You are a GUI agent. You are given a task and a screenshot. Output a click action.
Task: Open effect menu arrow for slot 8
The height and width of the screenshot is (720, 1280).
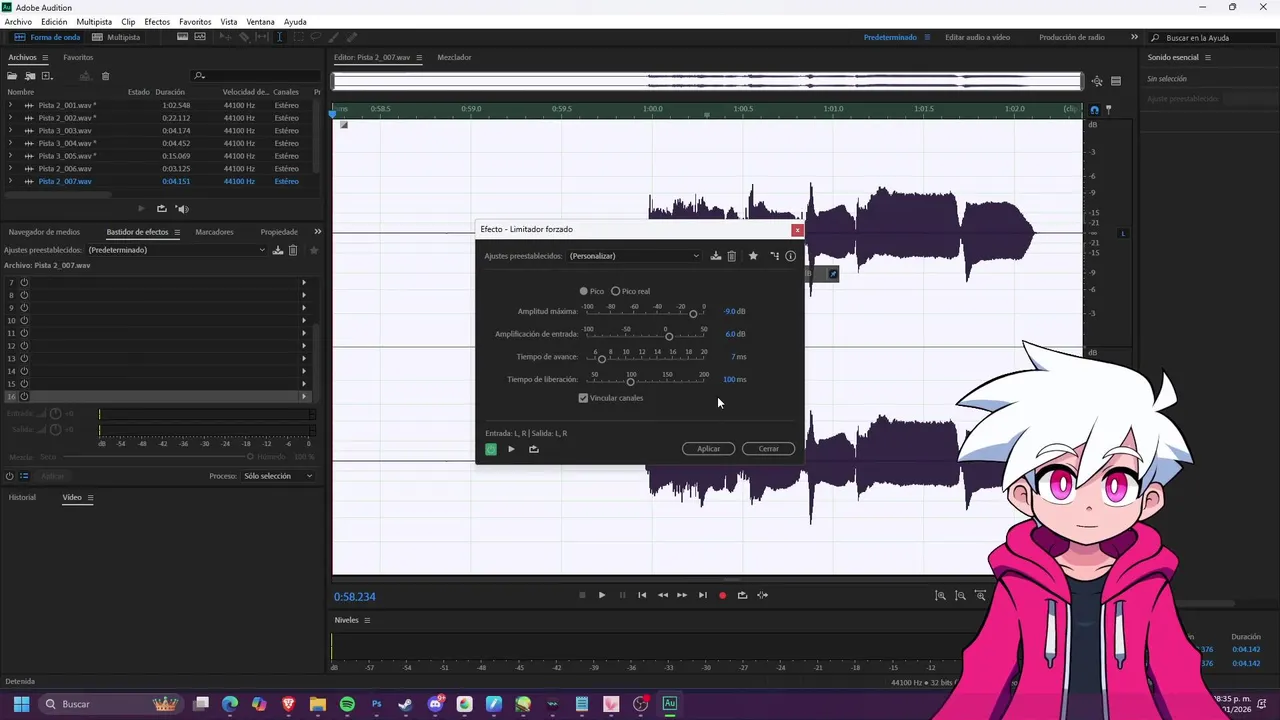(x=304, y=295)
